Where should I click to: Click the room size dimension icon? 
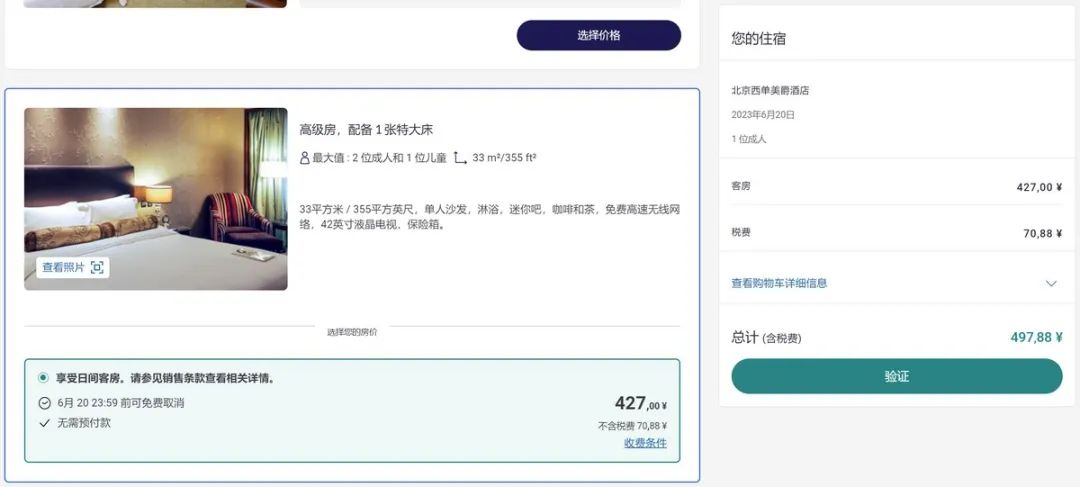(x=460, y=158)
